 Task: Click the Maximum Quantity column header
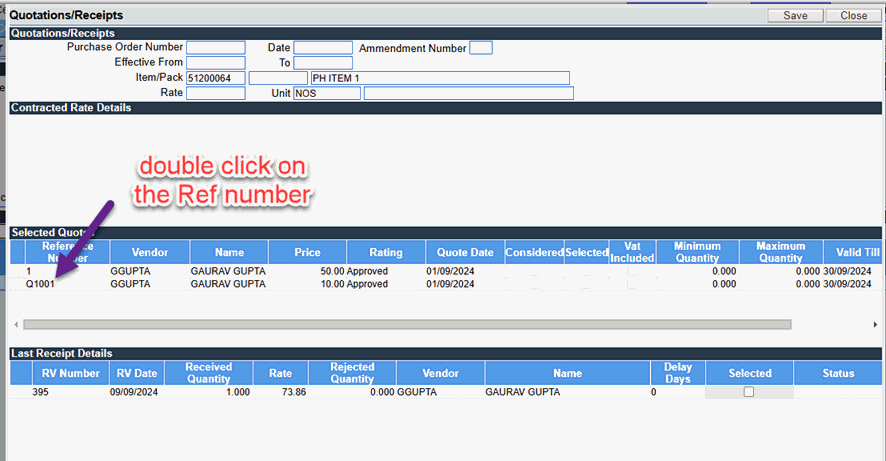(x=780, y=252)
